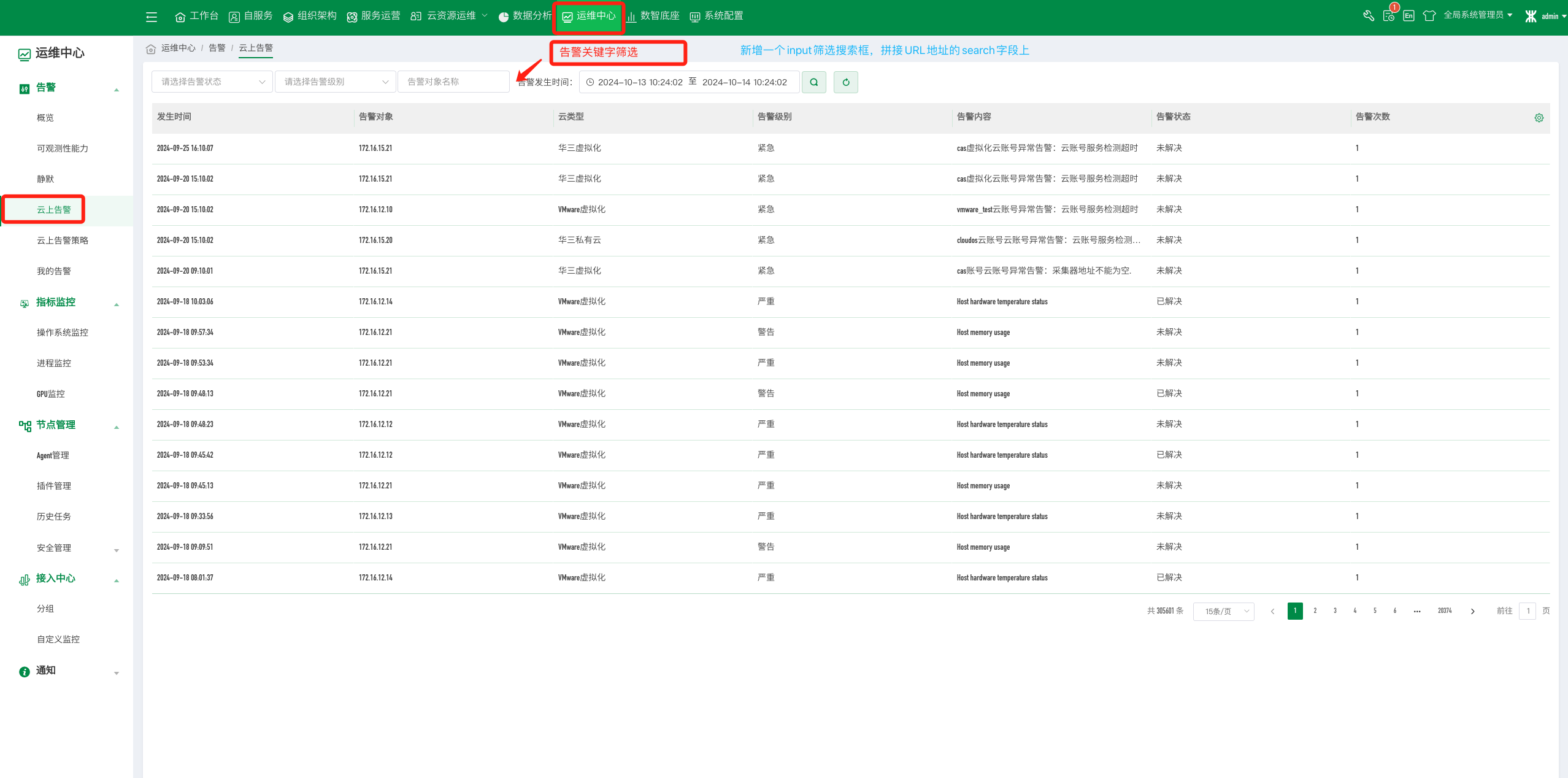Open the 工作台 top menu
The image size is (1568, 778).
coord(197,16)
